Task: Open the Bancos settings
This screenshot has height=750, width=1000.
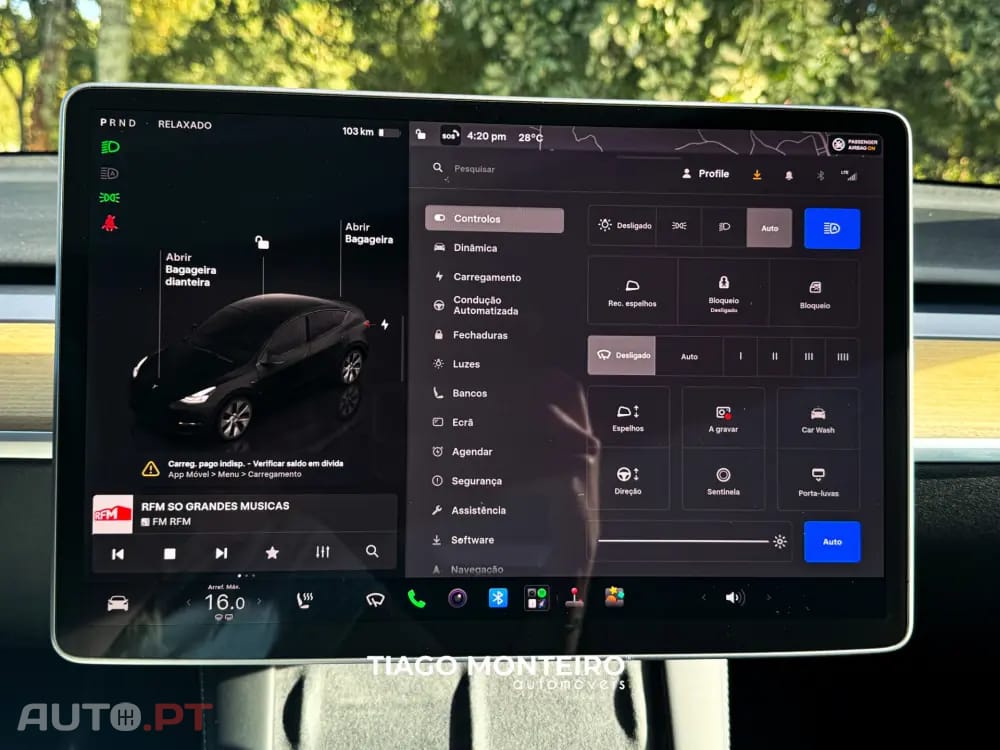Action: click(x=460, y=393)
